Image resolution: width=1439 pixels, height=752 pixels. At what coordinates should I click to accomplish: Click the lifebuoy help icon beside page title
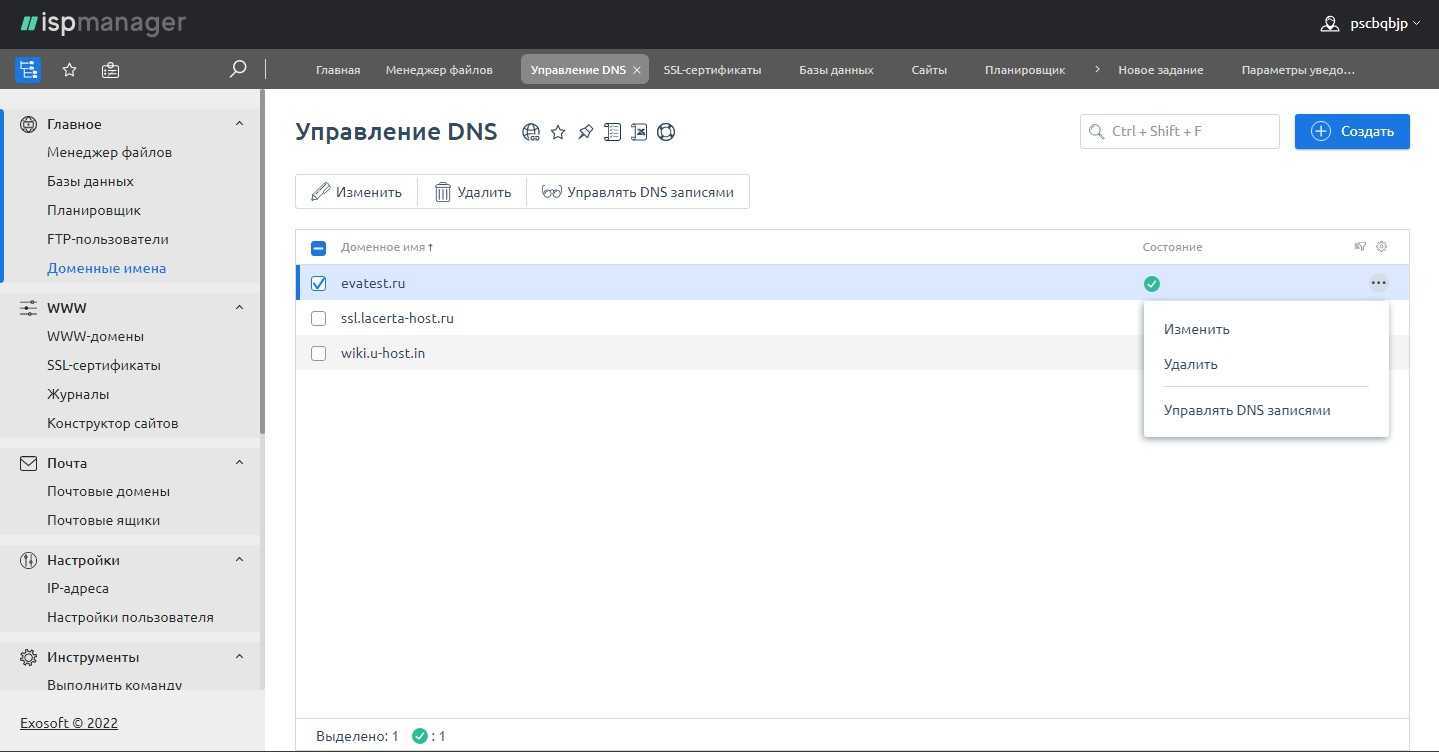(x=666, y=132)
